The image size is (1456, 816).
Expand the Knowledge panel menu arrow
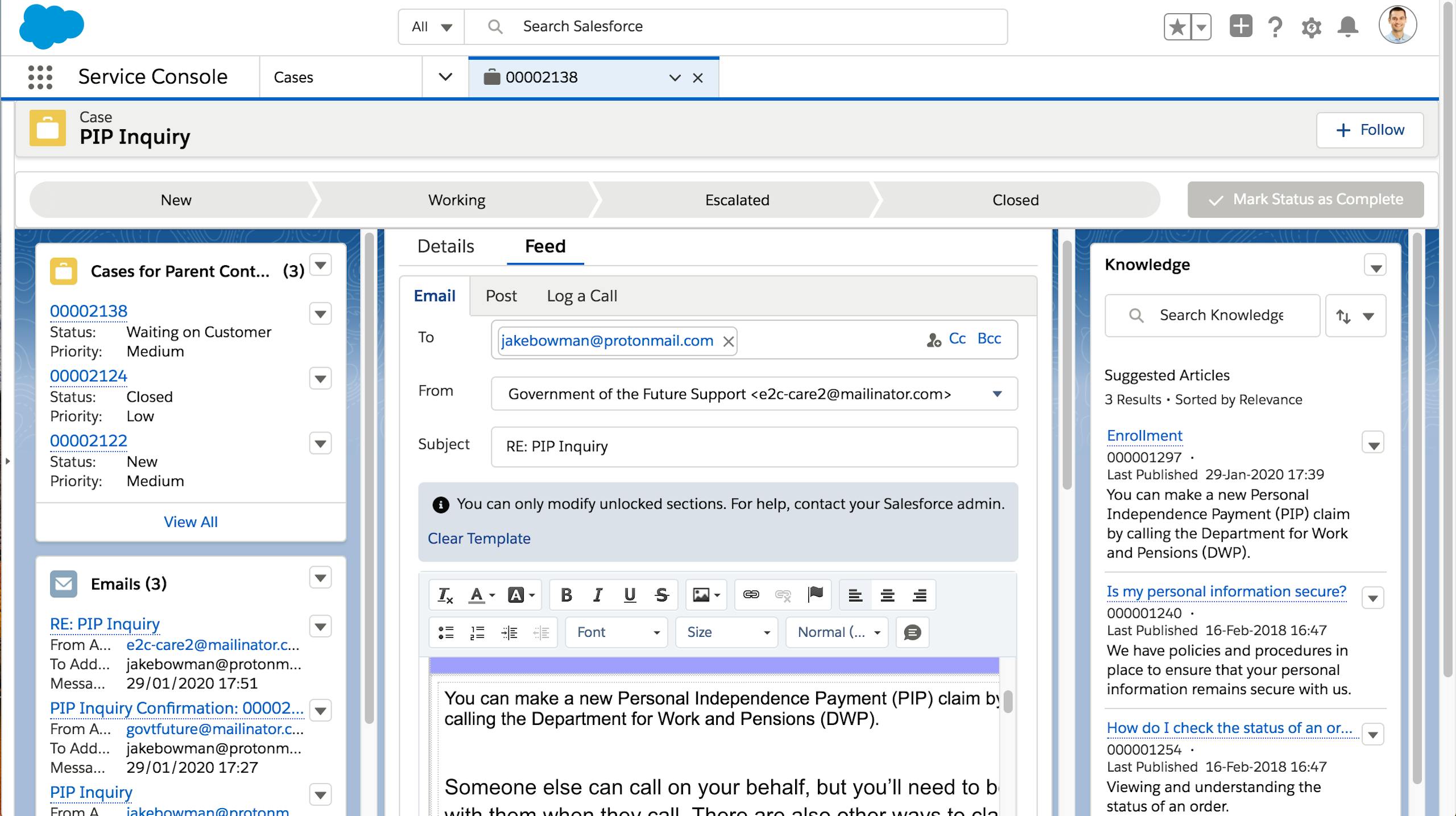[x=1375, y=266]
